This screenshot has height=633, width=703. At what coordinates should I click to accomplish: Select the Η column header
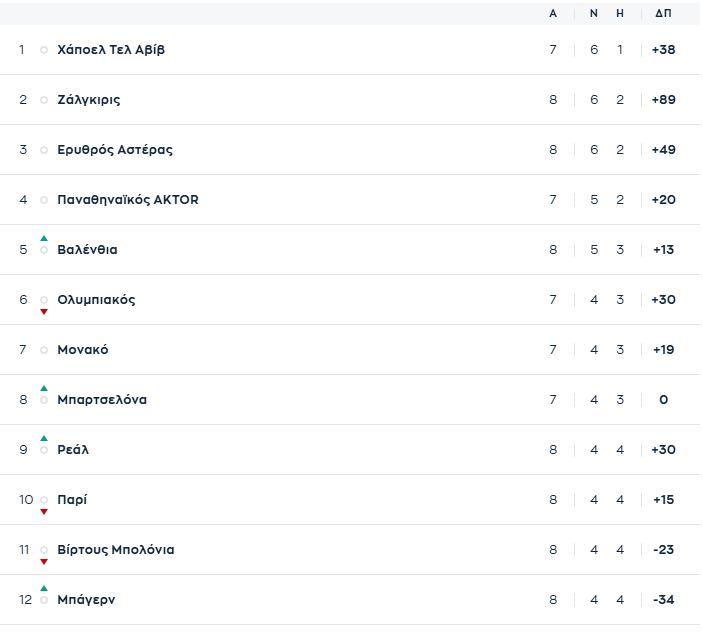tap(620, 14)
